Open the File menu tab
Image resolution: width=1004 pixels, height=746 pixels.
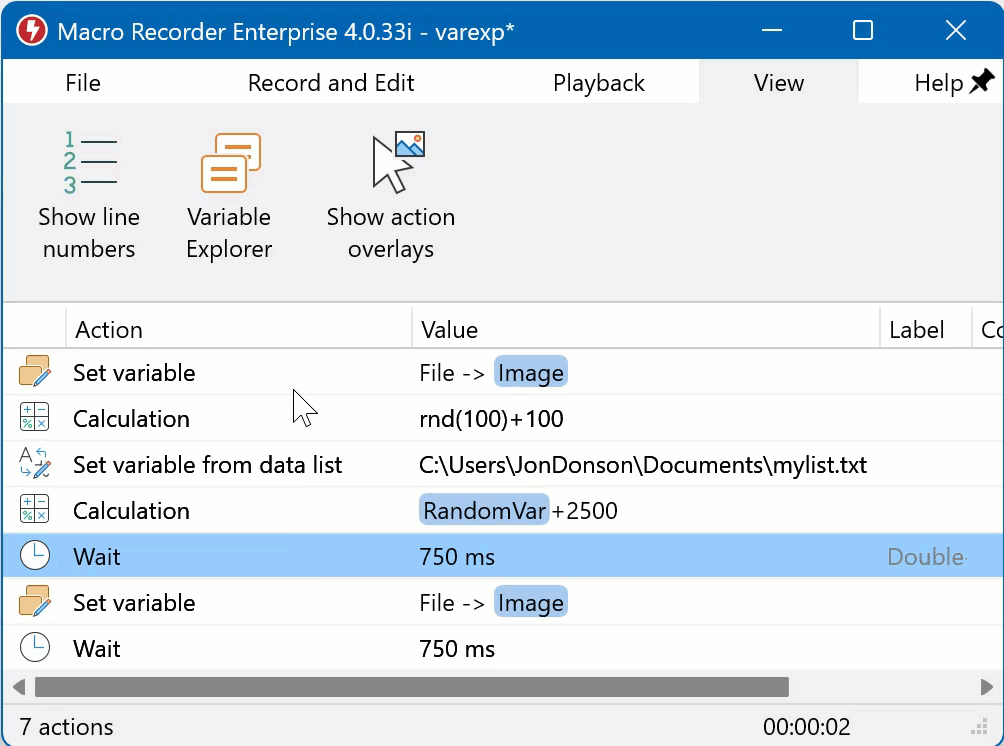tap(83, 83)
